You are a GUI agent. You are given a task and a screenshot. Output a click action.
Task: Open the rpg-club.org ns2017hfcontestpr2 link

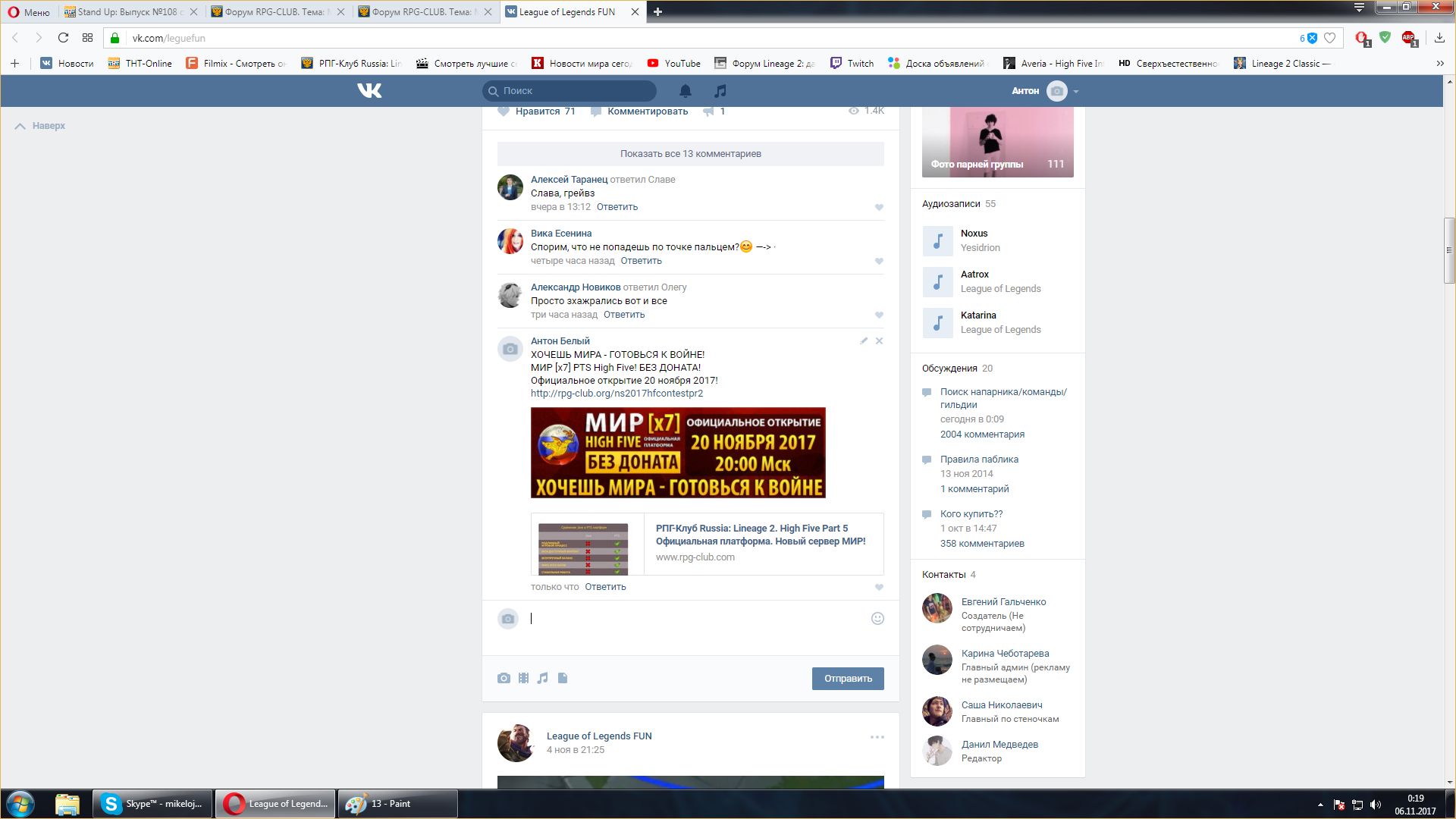click(617, 394)
